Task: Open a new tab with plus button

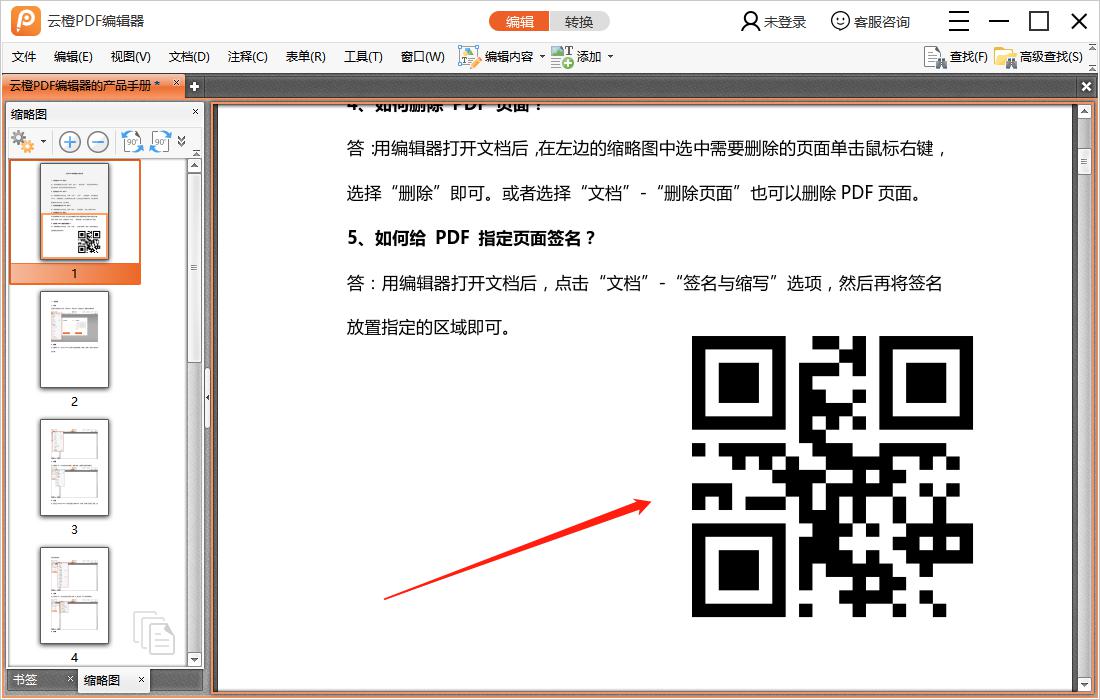Action: pyautogui.click(x=194, y=86)
